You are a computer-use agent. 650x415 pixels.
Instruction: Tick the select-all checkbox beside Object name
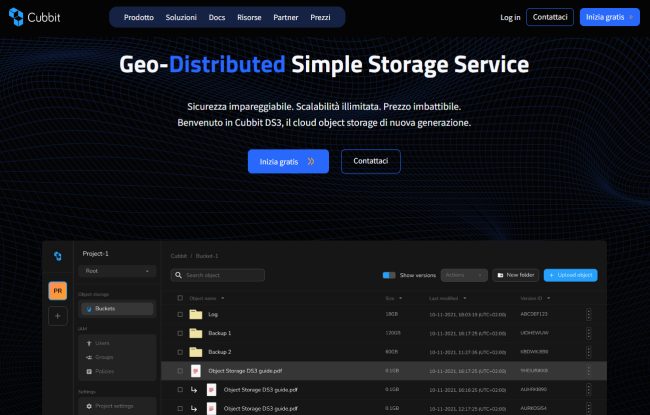(180, 298)
